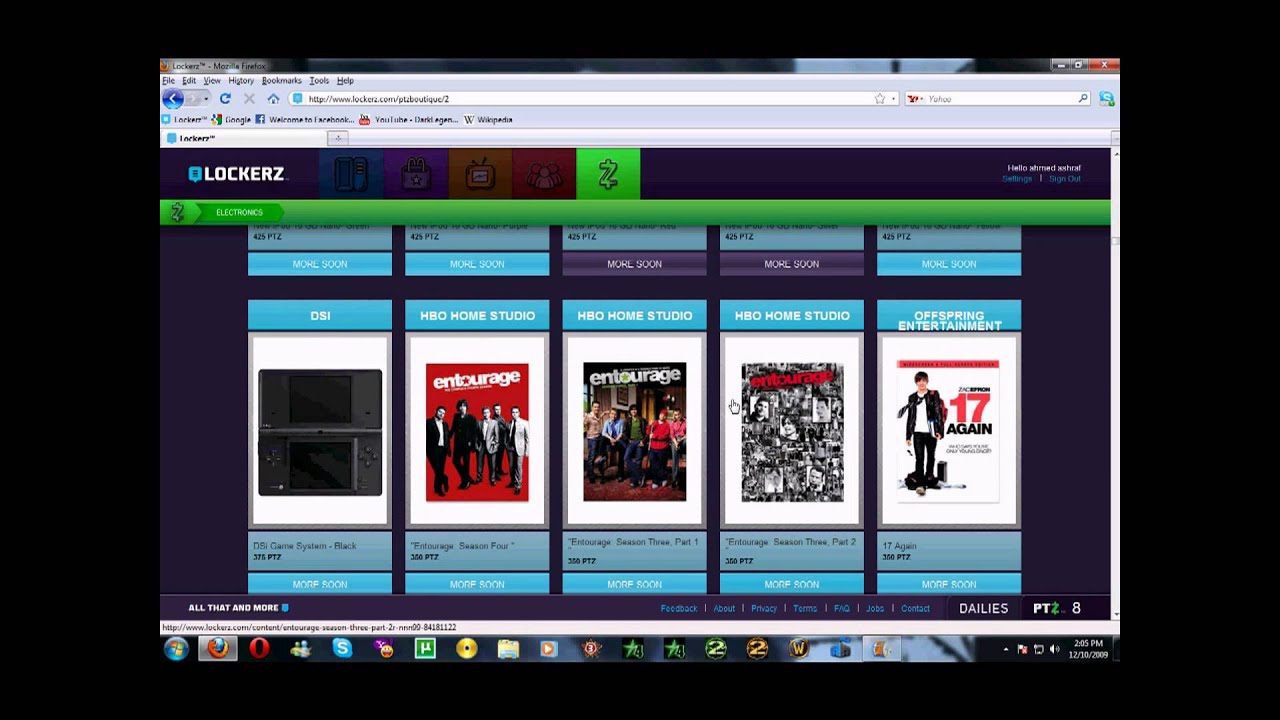The width and height of the screenshot is (1280, 720).
Task: Open the orange TV navigation icon
Action: [480, 174]
